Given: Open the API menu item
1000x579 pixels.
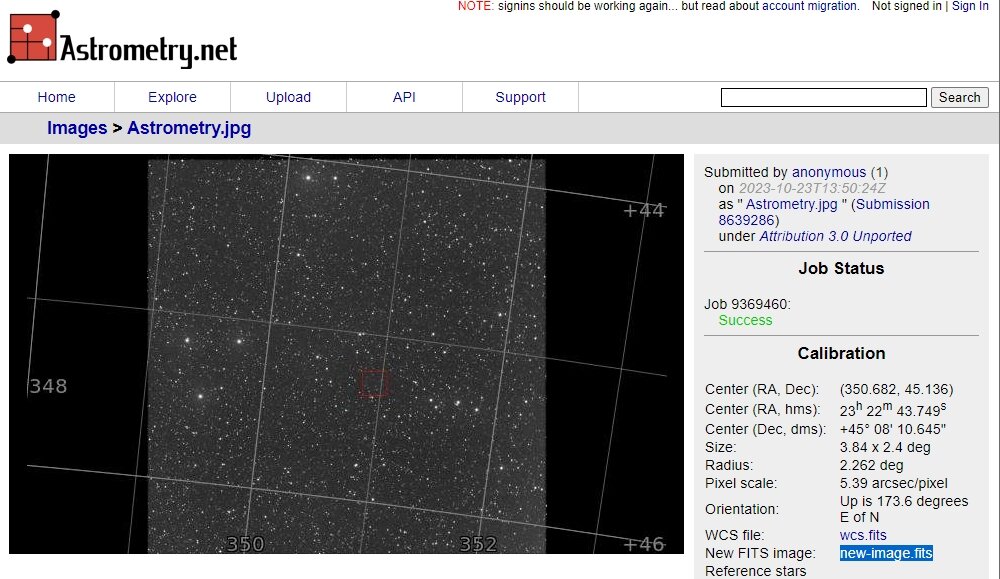Looking at the screenshot, I should tap(404, 97).
